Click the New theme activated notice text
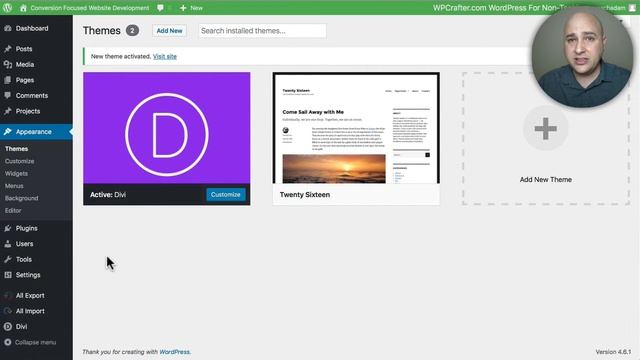This screenshot has width=640, height=360. coord(121,56)
